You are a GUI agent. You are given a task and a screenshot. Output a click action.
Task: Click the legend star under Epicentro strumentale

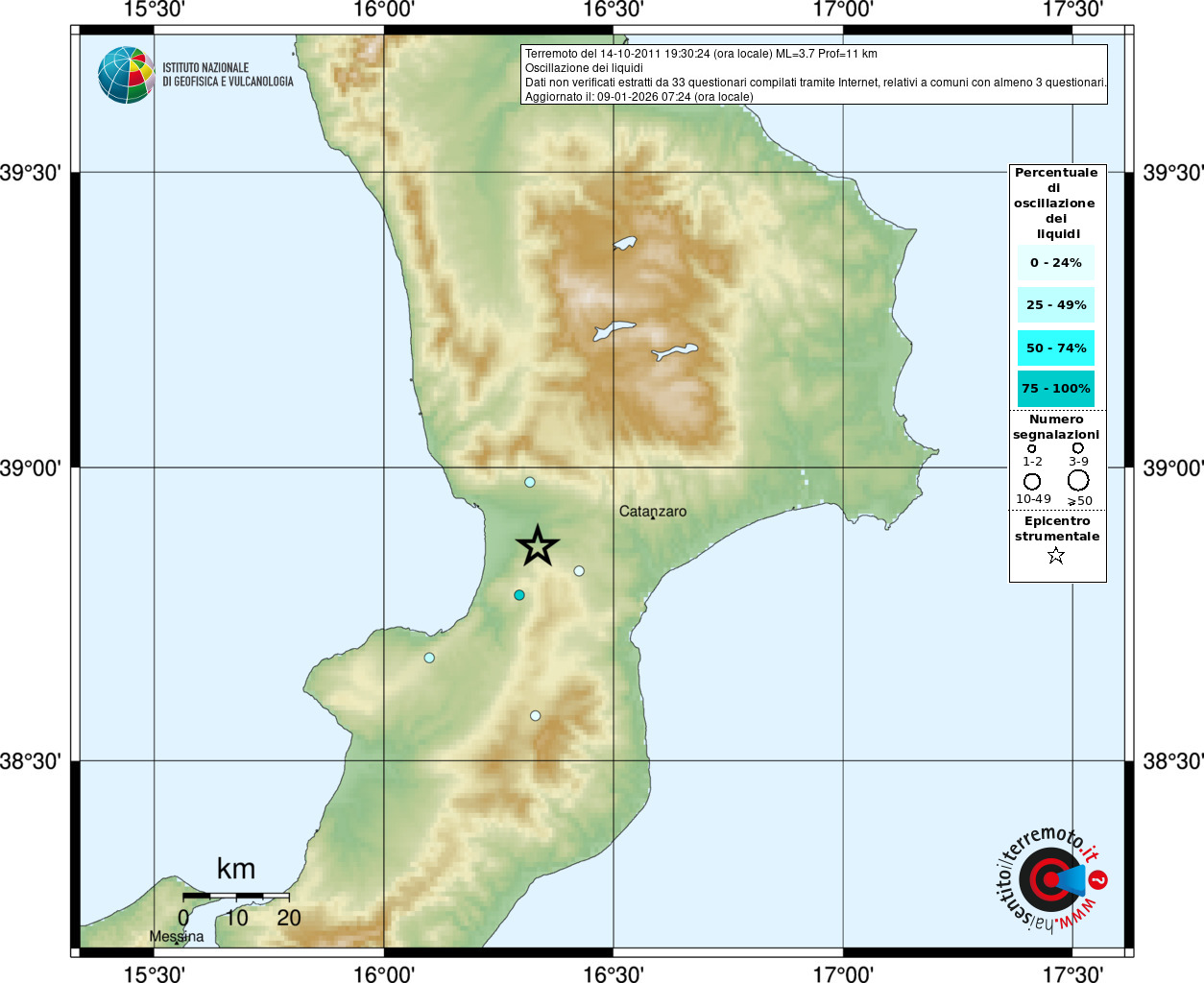tap(1056, 555)
